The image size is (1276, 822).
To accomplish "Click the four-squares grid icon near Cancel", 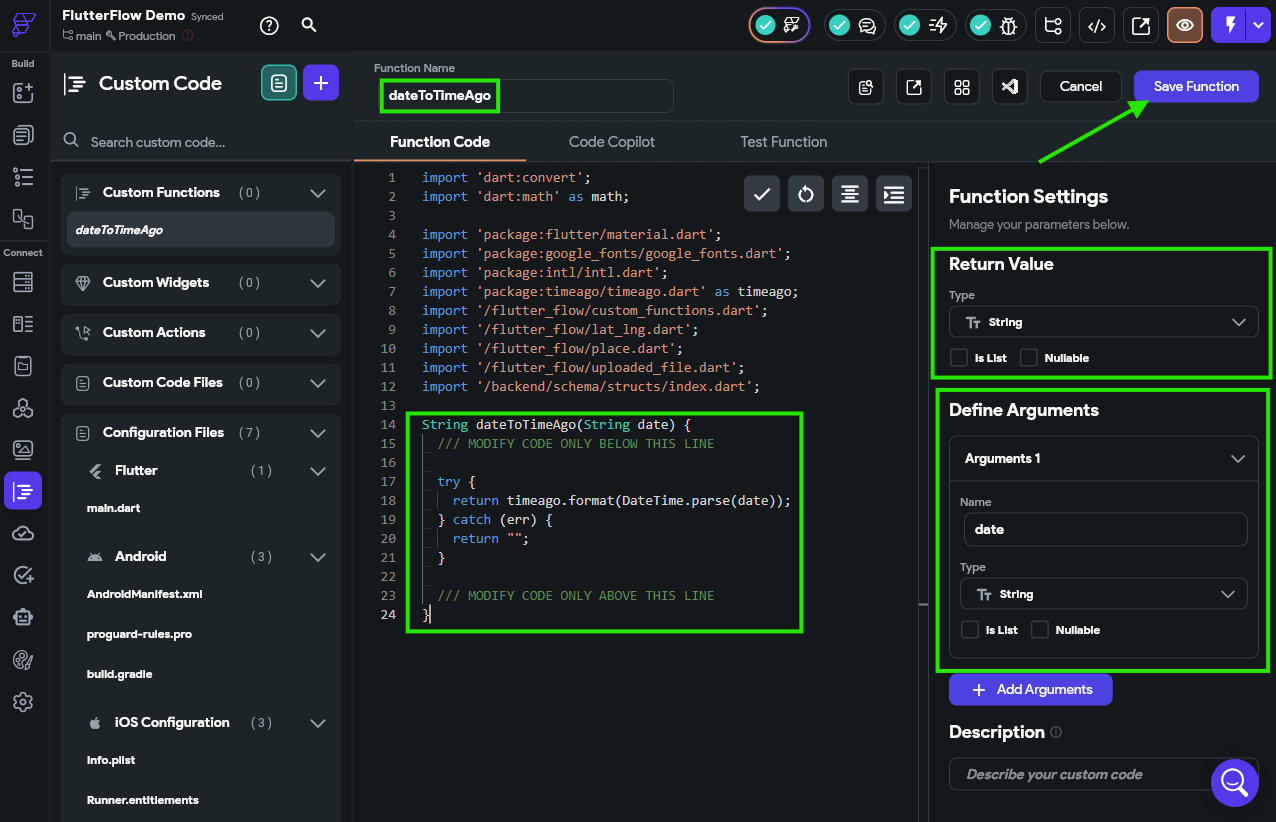I will click(962, 87).
